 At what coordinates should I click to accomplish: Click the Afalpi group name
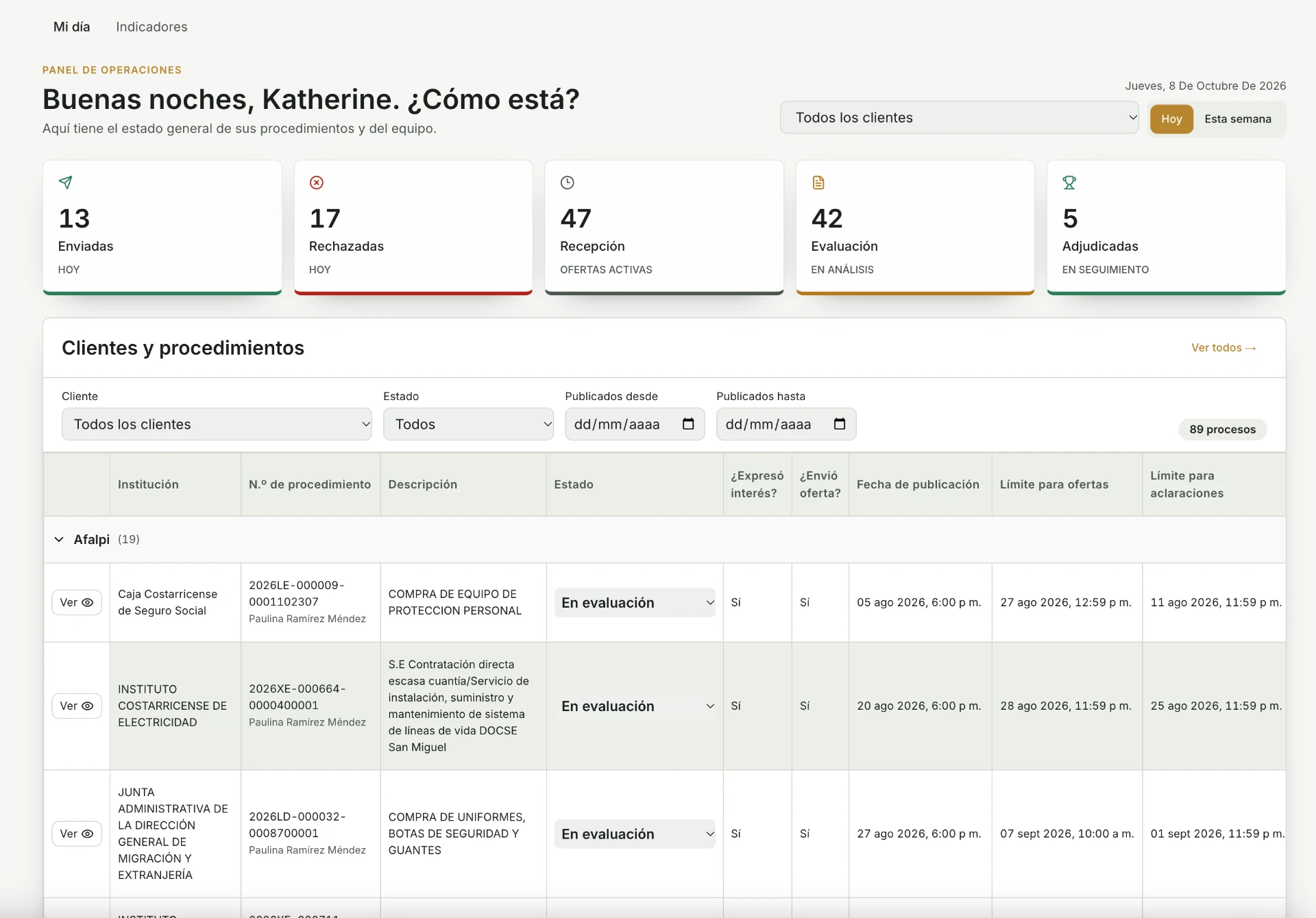tap(92, 540)
